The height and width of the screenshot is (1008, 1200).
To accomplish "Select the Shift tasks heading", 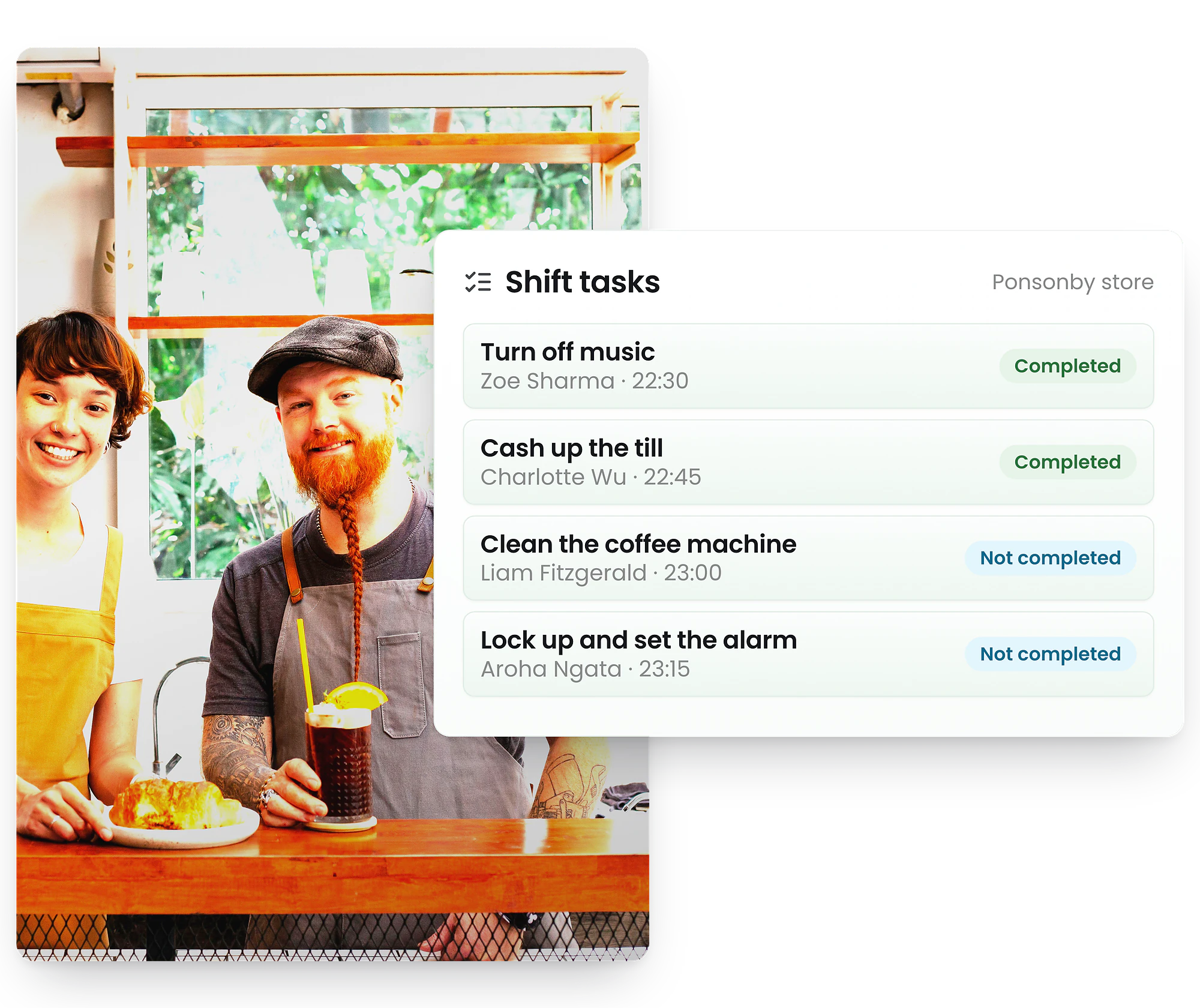I will (583, 282).
